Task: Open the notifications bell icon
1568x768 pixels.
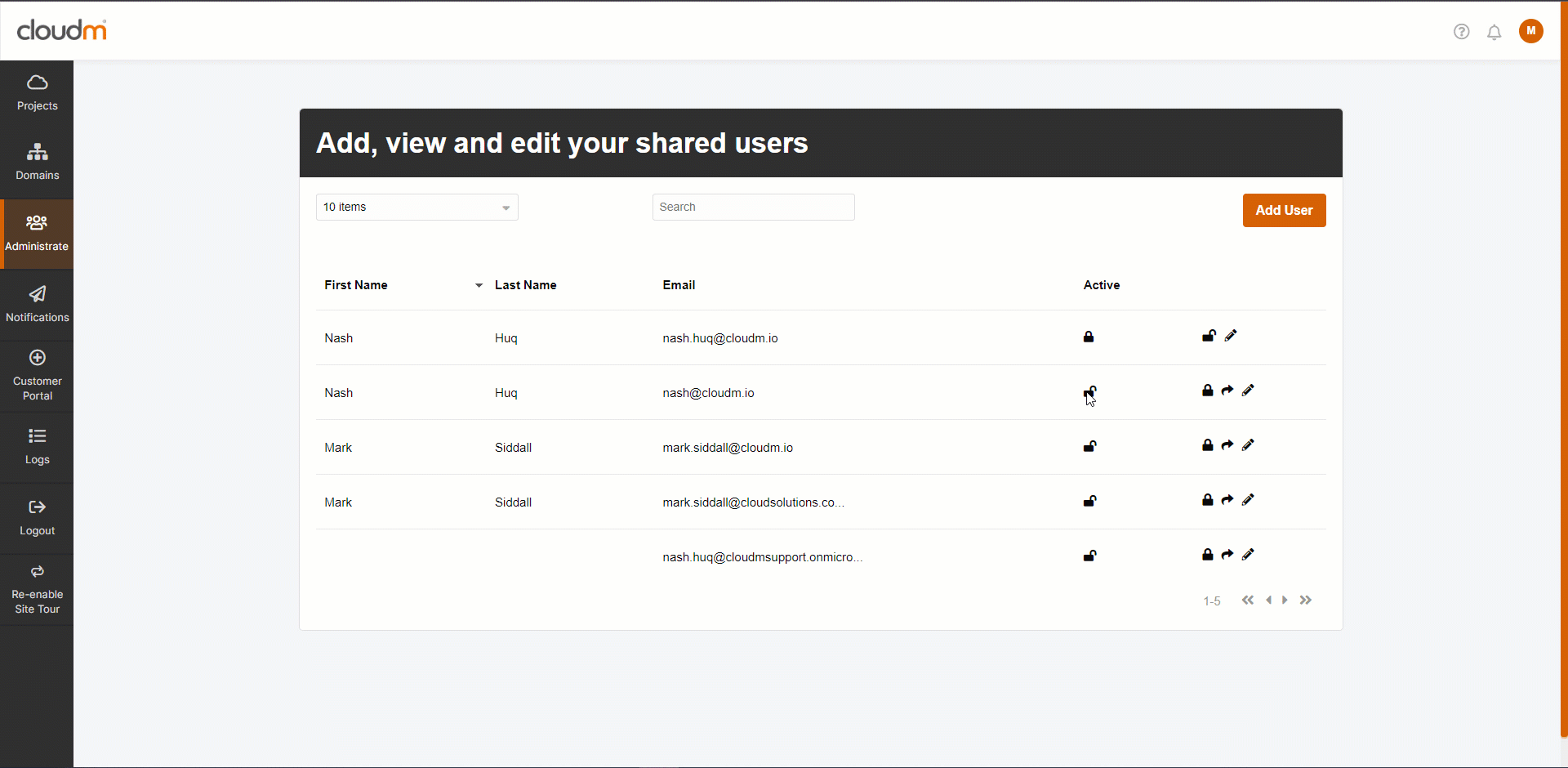Action: (1494, 33)
